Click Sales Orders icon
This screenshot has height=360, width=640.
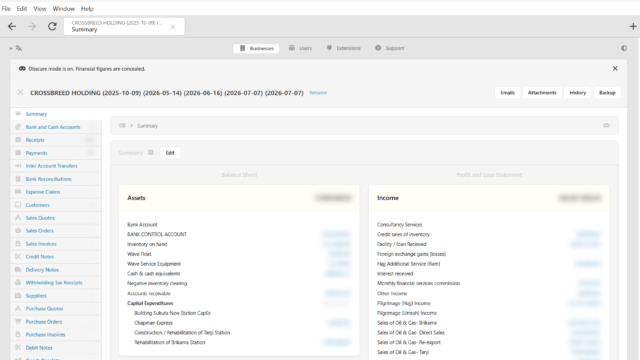coord(18,231)
